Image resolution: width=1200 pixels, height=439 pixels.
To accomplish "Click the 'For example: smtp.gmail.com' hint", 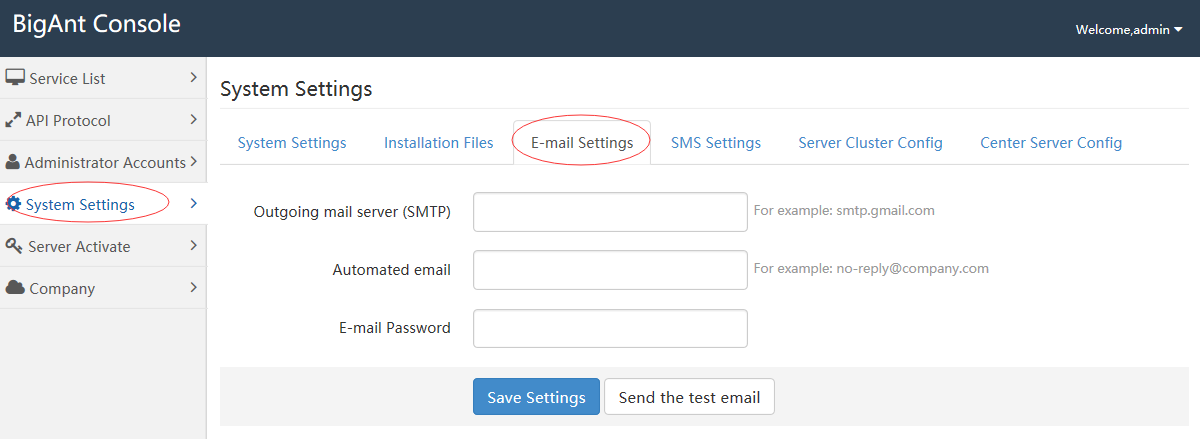I will click(x=844, y=211).
